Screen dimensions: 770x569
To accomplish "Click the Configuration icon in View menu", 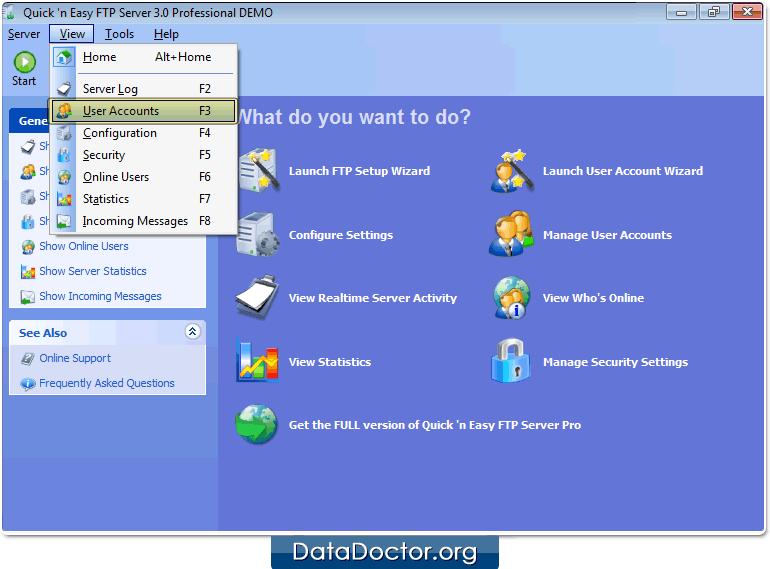I will [x=64, y=133].
